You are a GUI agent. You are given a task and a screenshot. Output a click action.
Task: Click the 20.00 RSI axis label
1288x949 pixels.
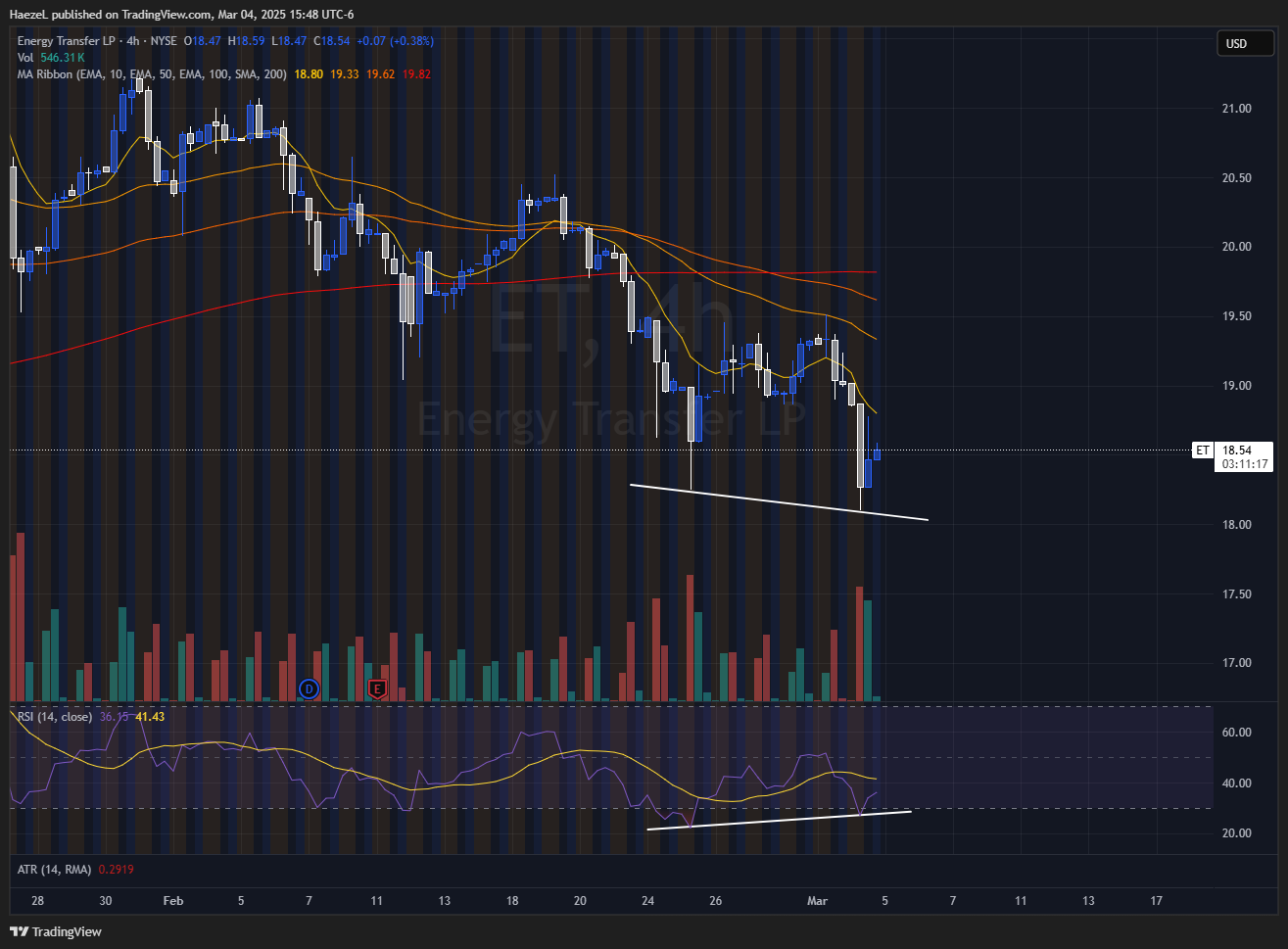(x=1236, y=833)
